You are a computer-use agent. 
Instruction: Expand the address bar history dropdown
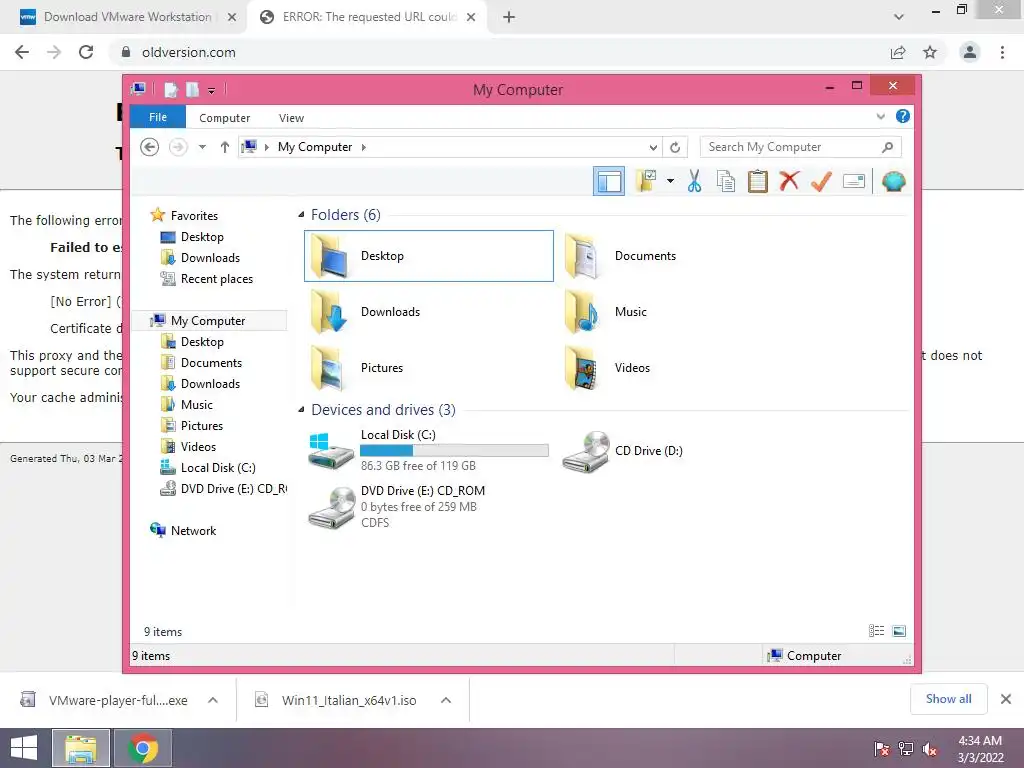click(x=652, y=147)
